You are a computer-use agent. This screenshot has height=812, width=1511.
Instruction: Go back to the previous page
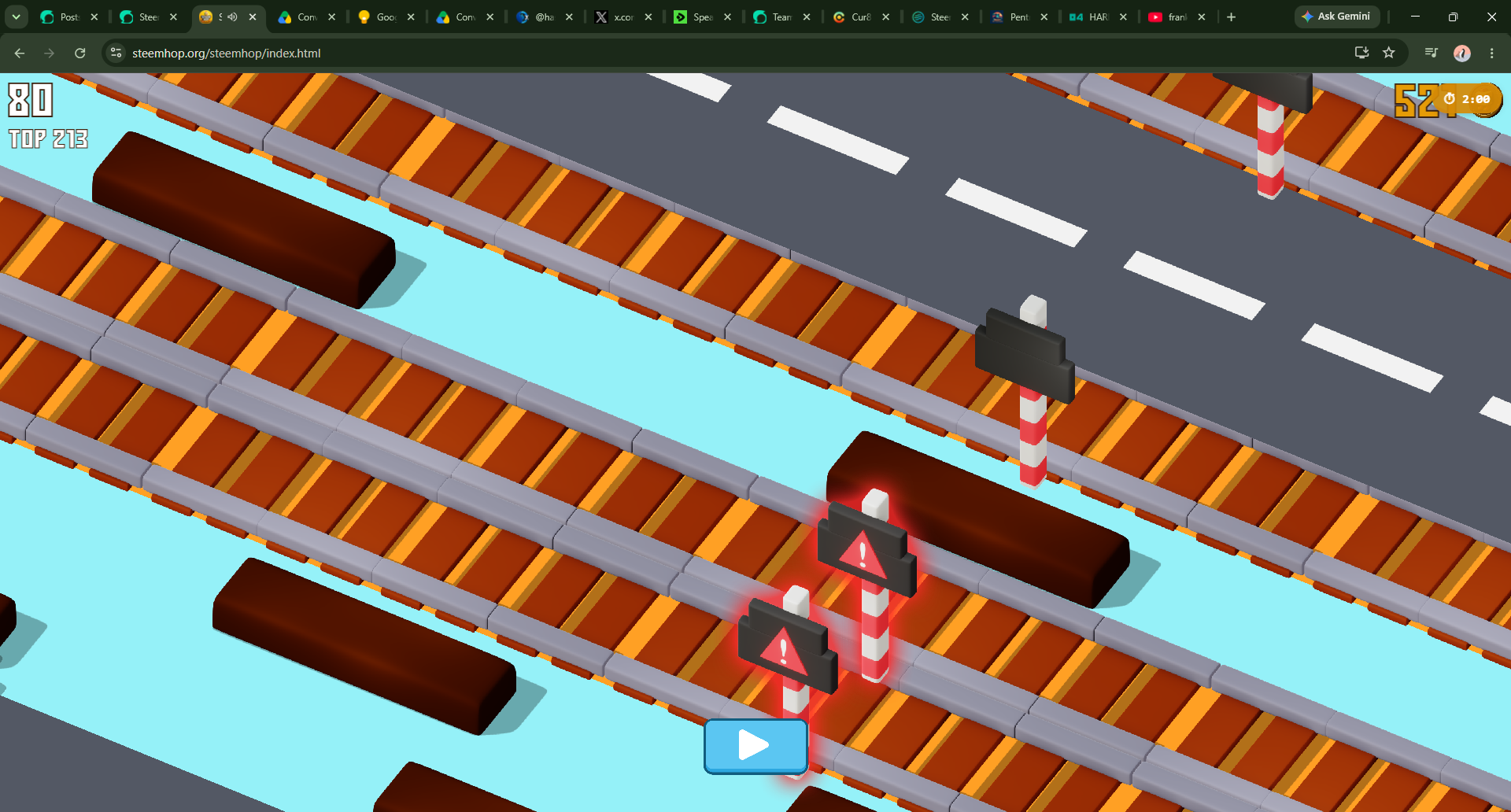[x=20, y=53]
